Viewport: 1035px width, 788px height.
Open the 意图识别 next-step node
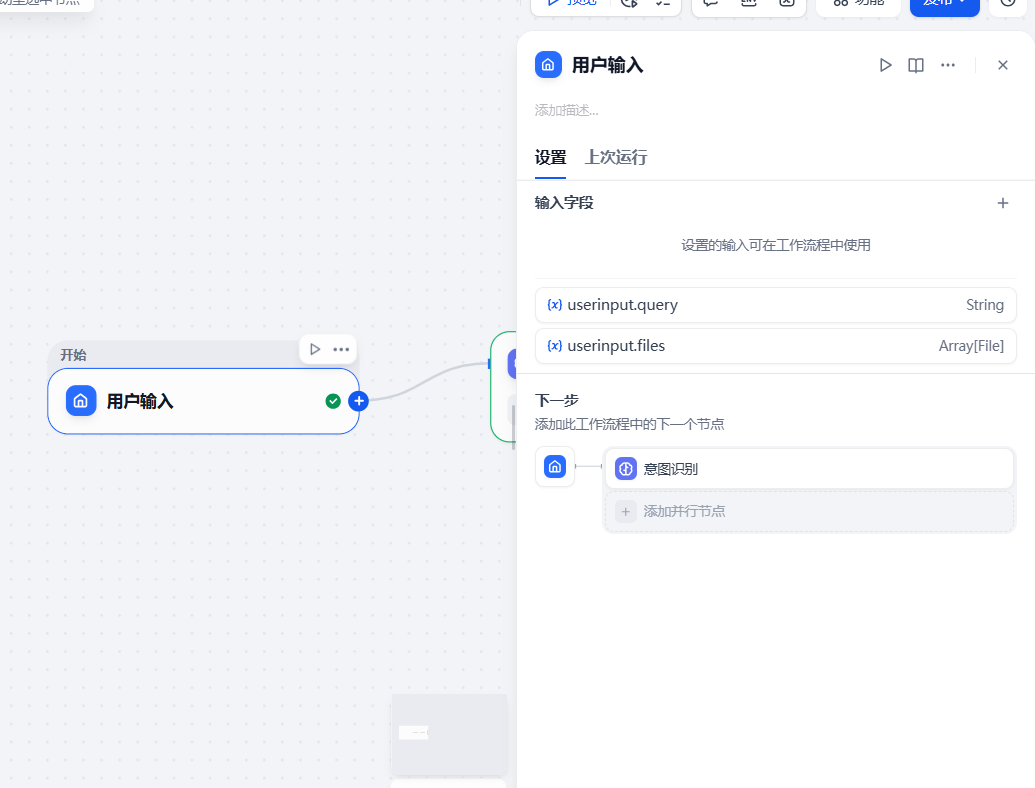[x=809, y=469]
